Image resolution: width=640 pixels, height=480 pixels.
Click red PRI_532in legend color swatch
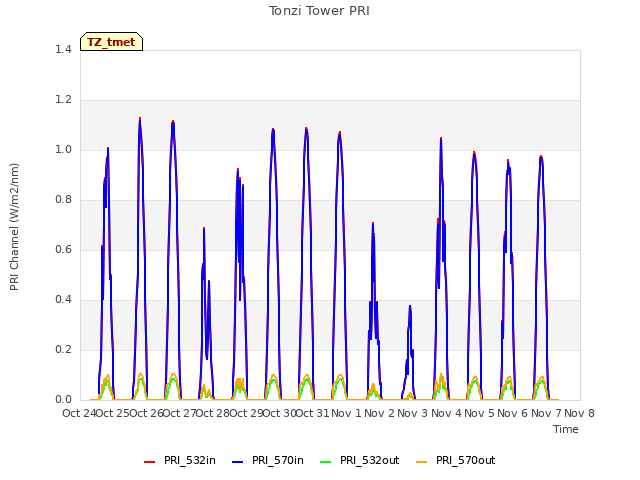tap(150, 462)
